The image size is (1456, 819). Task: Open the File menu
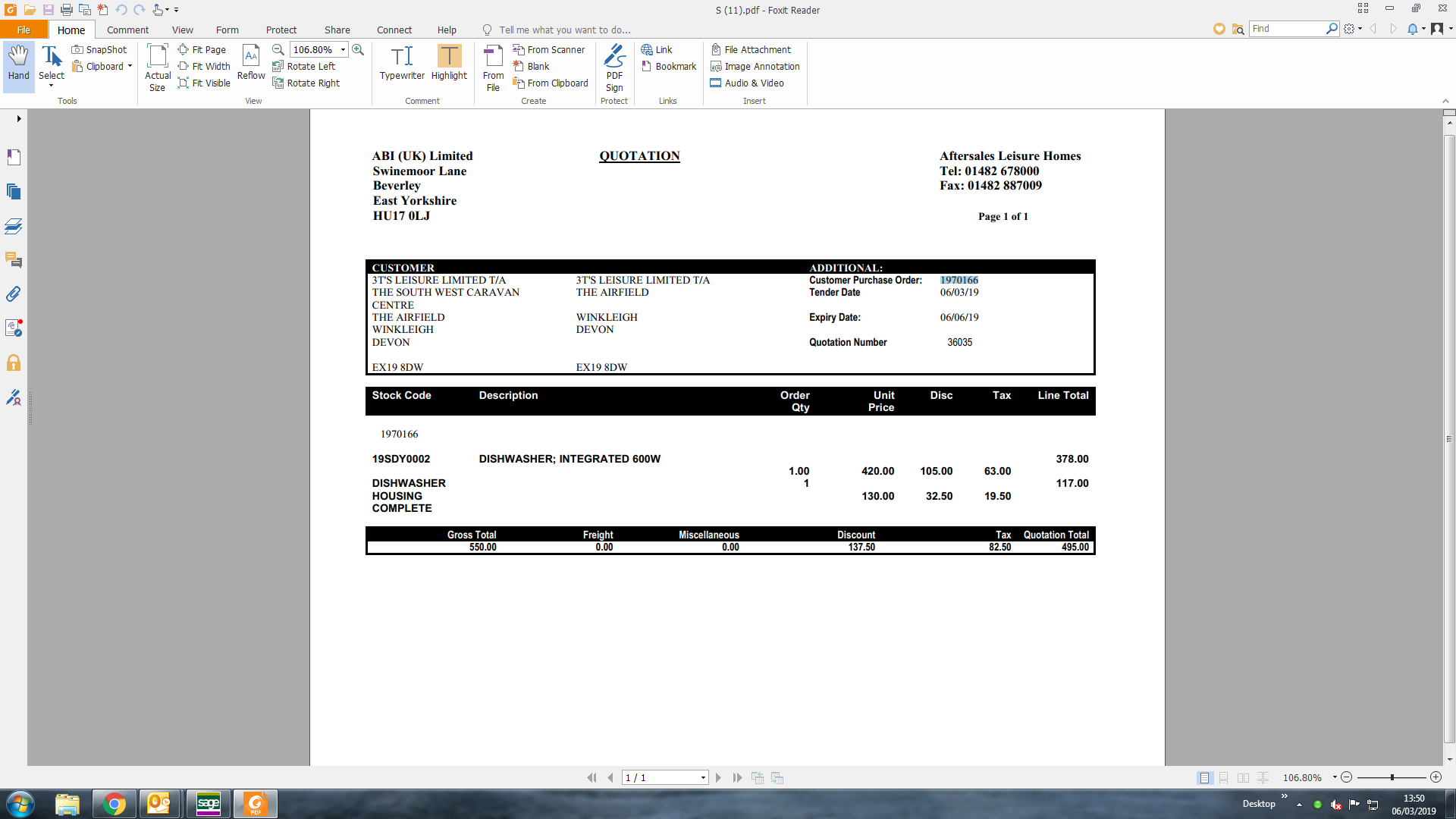24,30
